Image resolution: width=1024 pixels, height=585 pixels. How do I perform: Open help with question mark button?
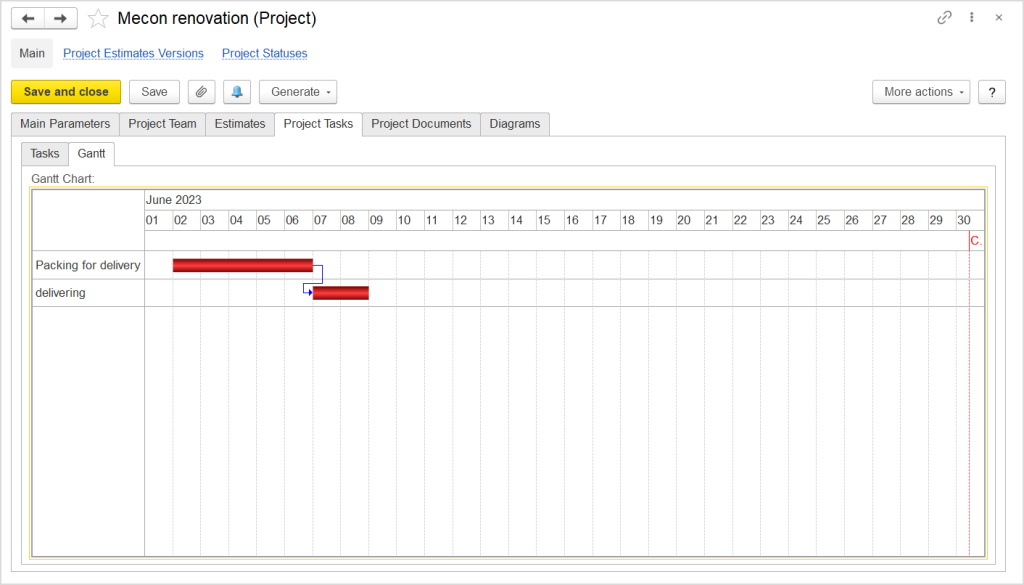pyautogui.click(x=991, y=92)
